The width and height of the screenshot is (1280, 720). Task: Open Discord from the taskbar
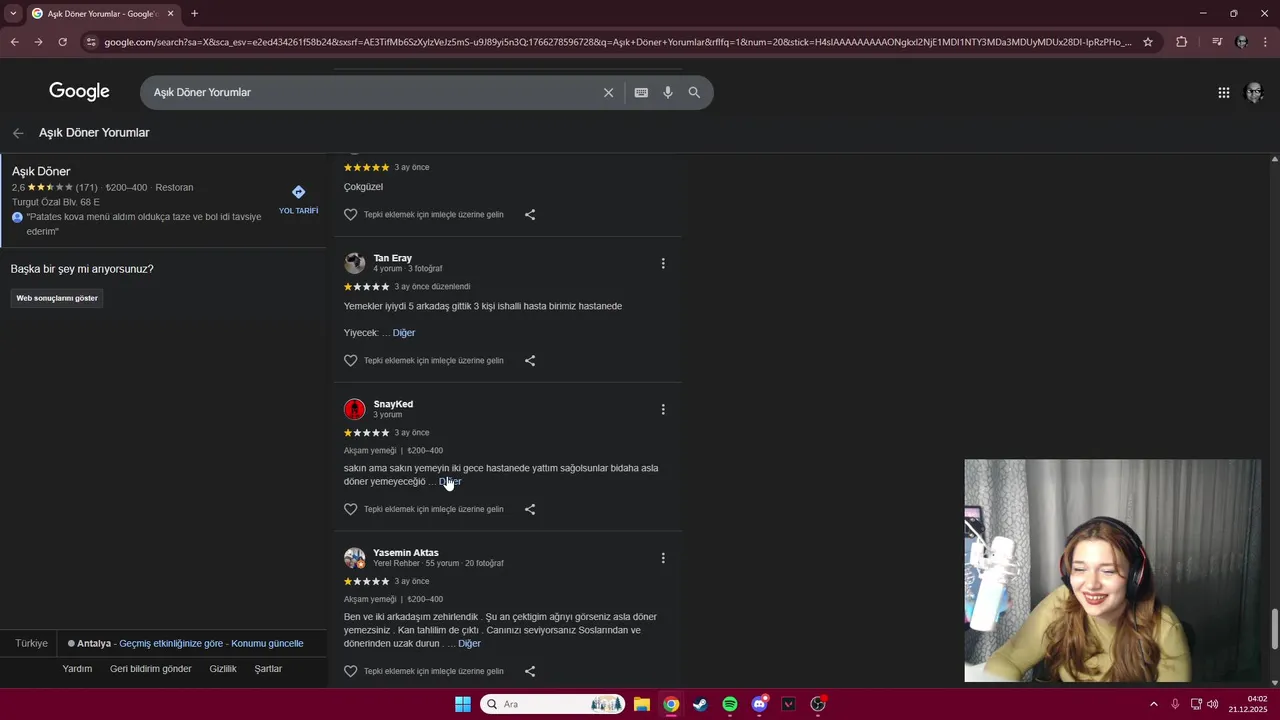[759, 704]
